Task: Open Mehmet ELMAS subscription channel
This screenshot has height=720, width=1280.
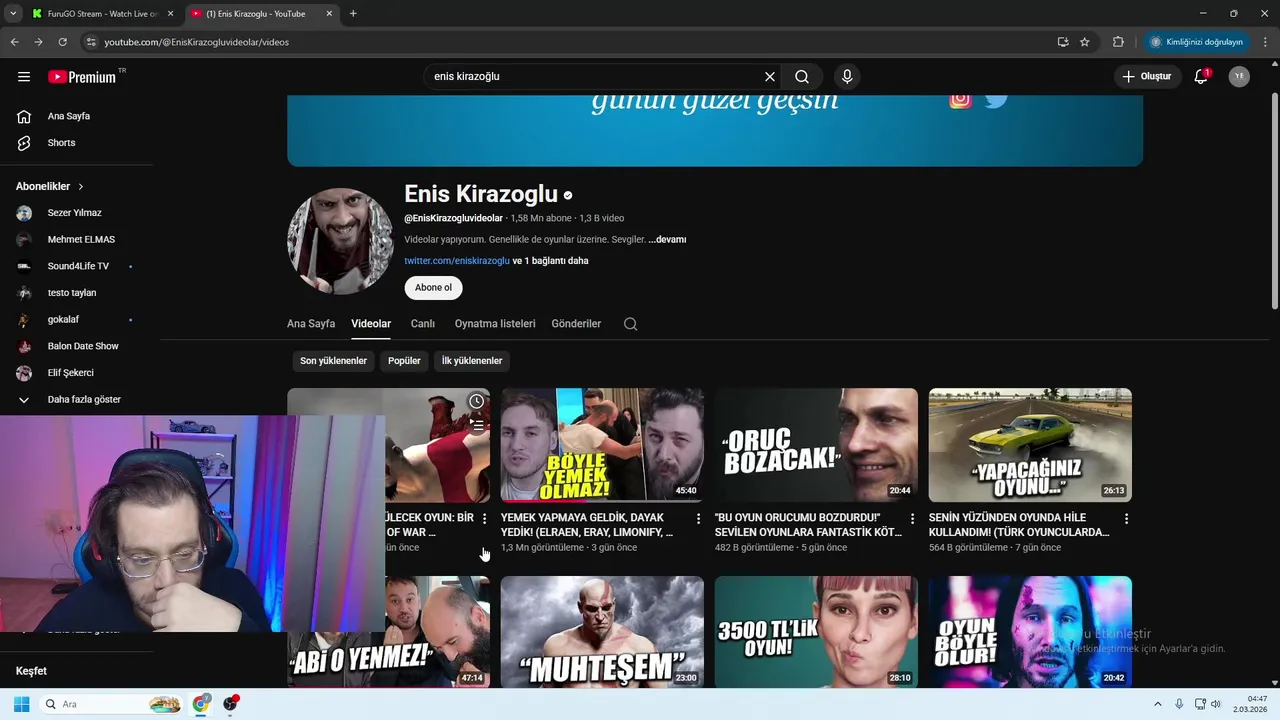Action: click(x=80, y=240)
